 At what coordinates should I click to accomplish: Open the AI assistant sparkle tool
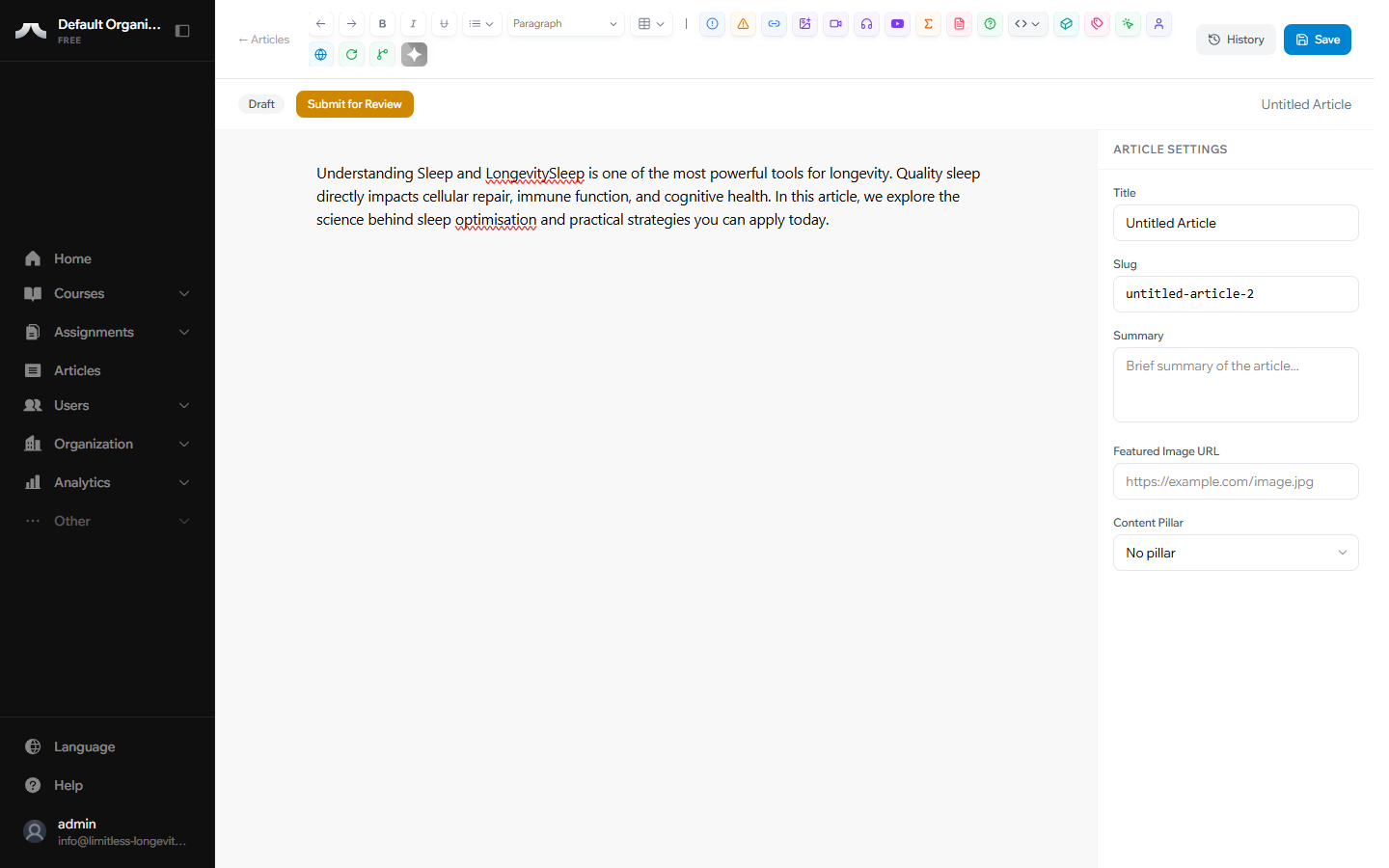click(414, 54)
